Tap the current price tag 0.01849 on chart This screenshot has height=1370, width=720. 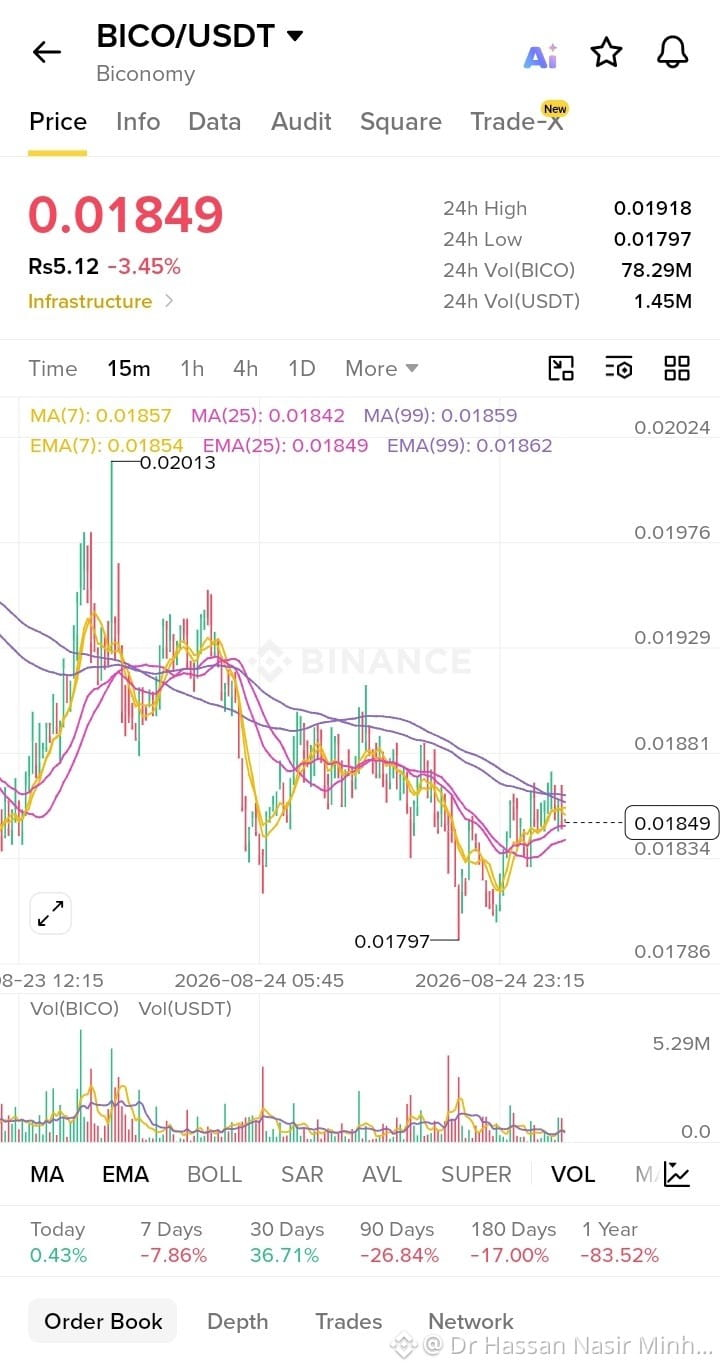click(x=672, y=823)
